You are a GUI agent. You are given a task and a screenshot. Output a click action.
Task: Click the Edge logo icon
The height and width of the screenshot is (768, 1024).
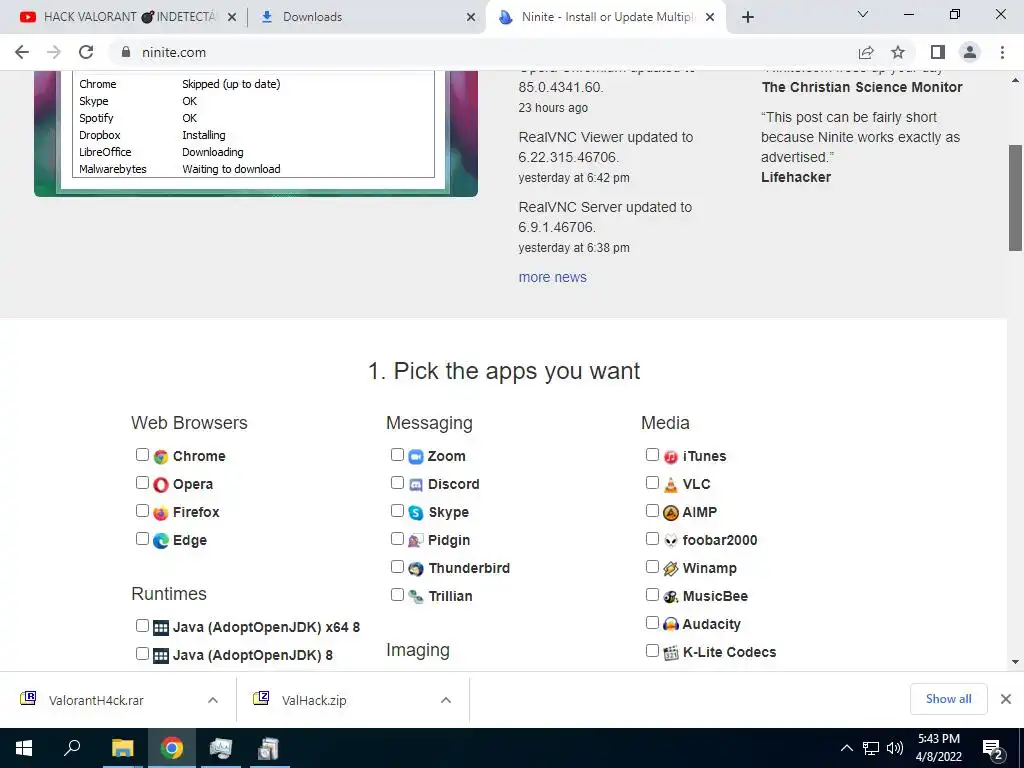coord(161,541)
